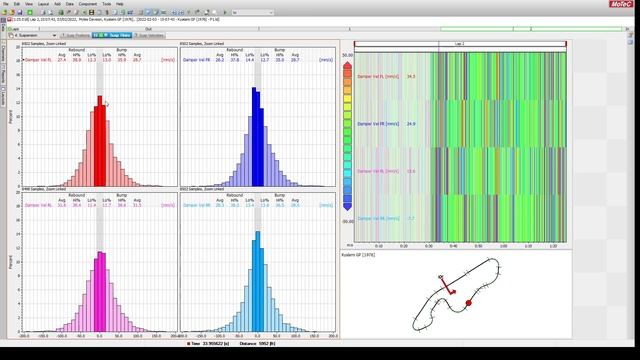Open the Help menu

[120, 4]
